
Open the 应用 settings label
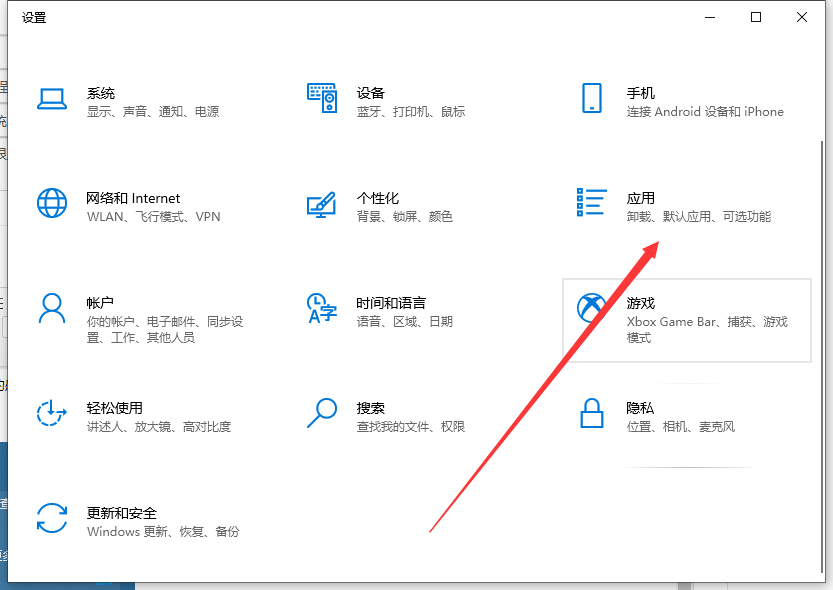tap(640, 199)
